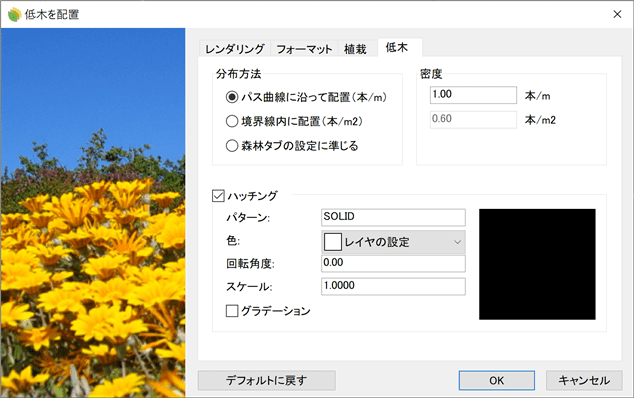
Task: Select the 低木 tab
Action: (400, 47)
